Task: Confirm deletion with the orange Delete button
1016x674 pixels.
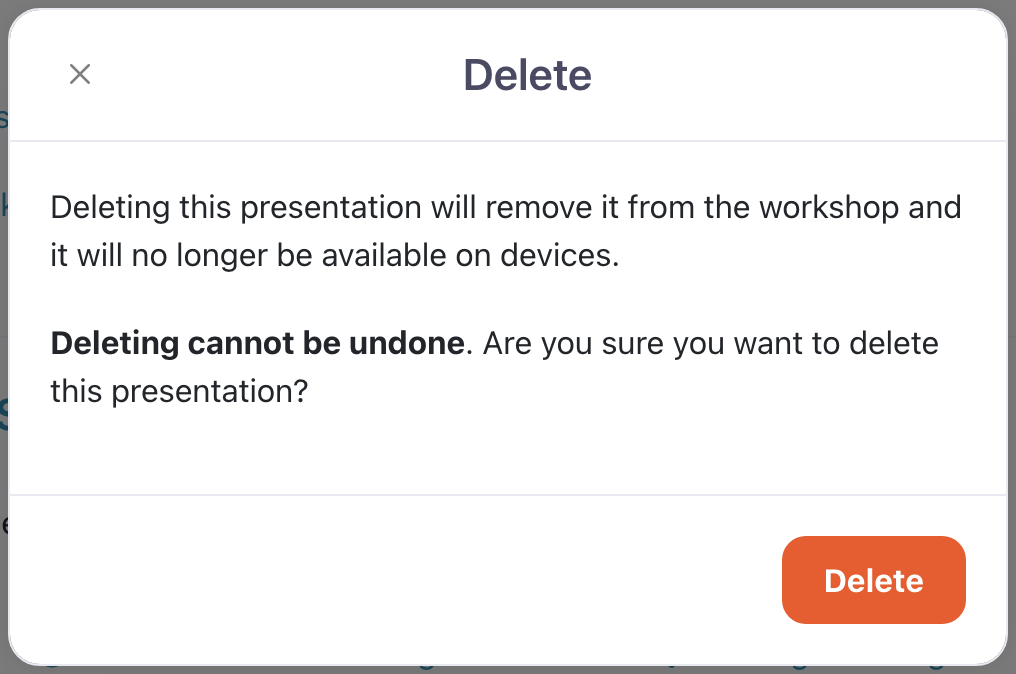Action: [873, 580]
